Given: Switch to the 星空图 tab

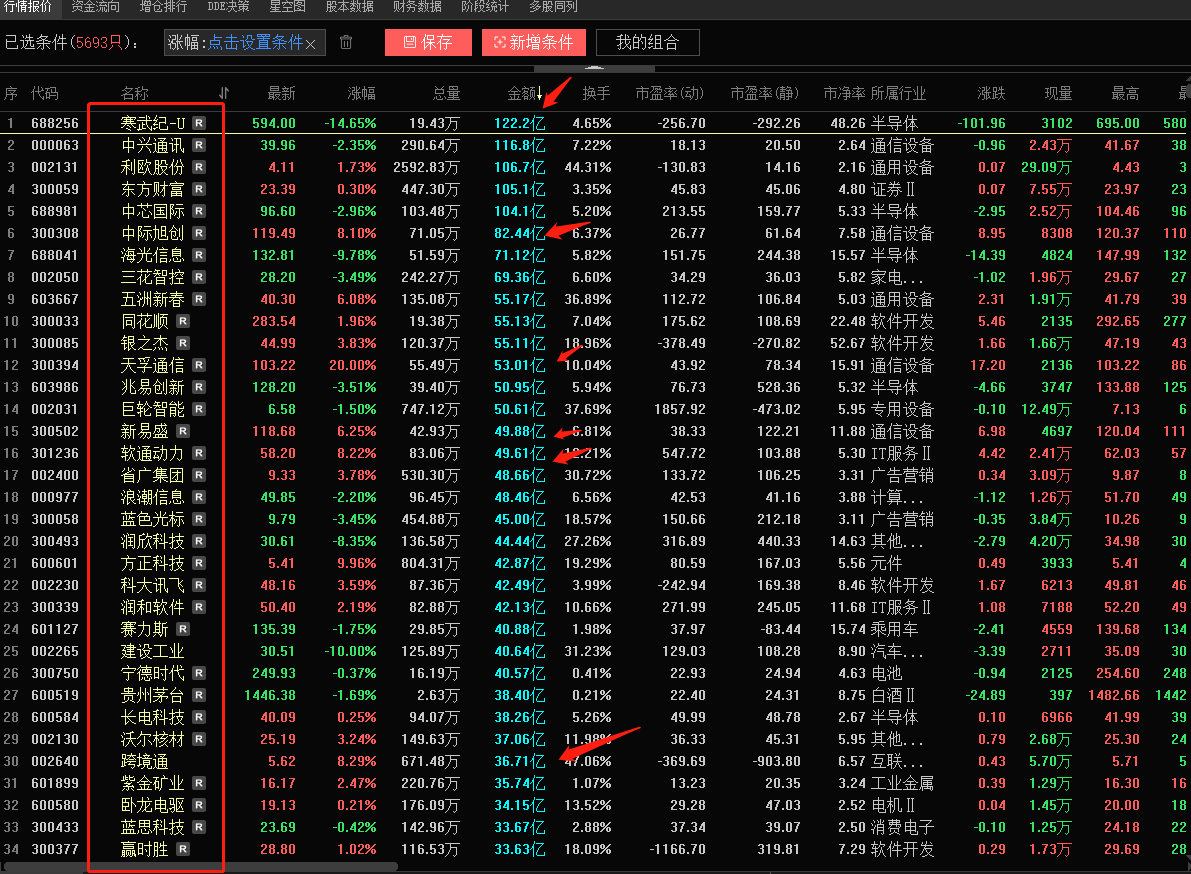Looking at the screenshot, I should [x=287, y=6].
